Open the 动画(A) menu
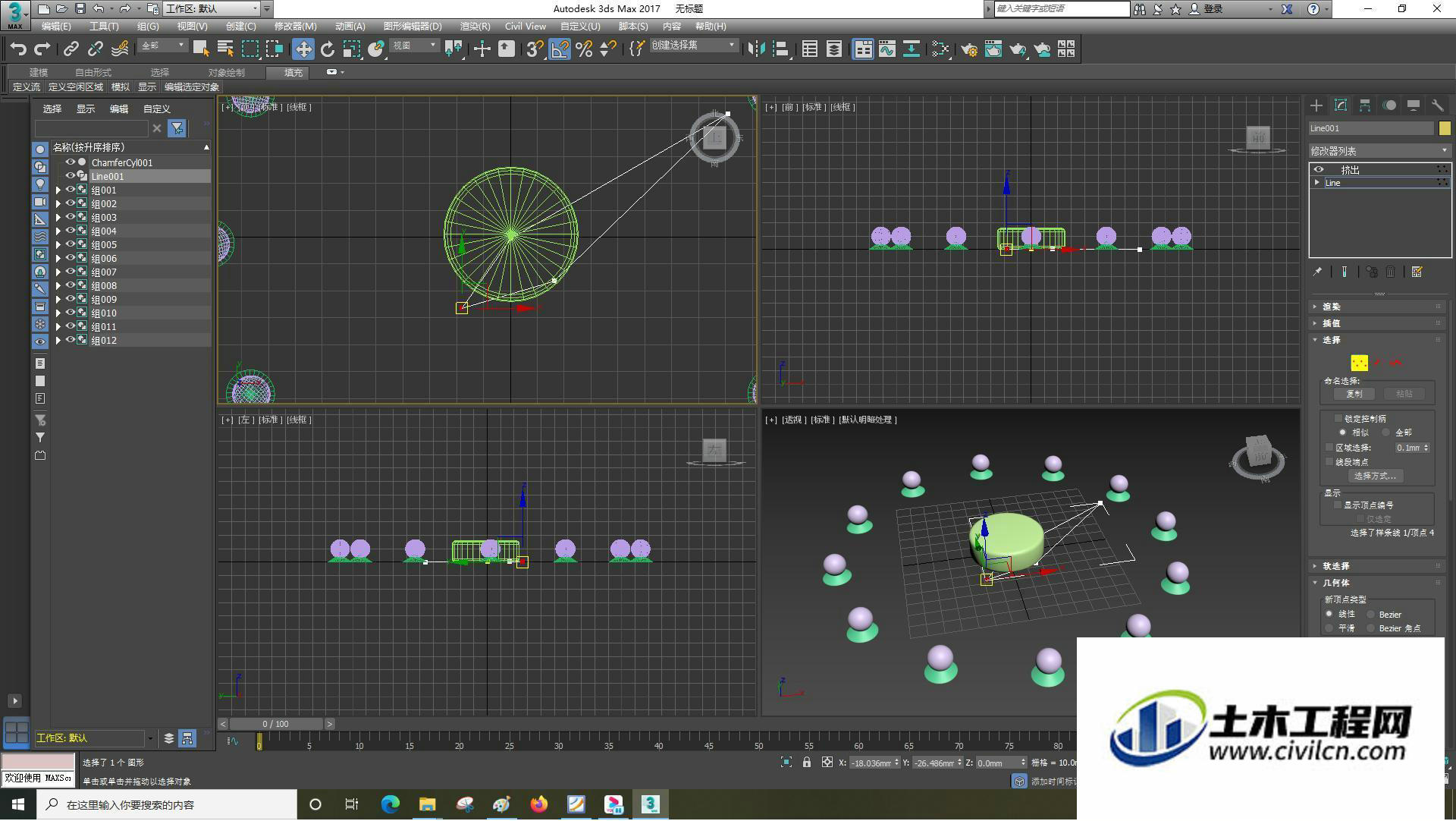 350,27
